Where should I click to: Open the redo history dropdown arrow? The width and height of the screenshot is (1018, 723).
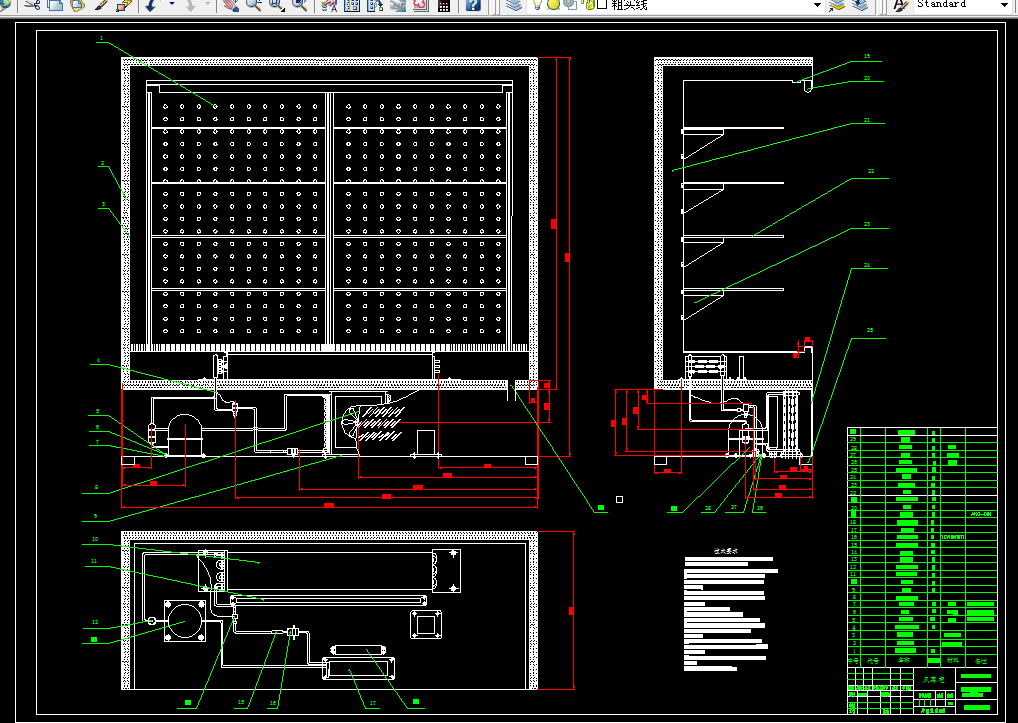tap(208, 5)
